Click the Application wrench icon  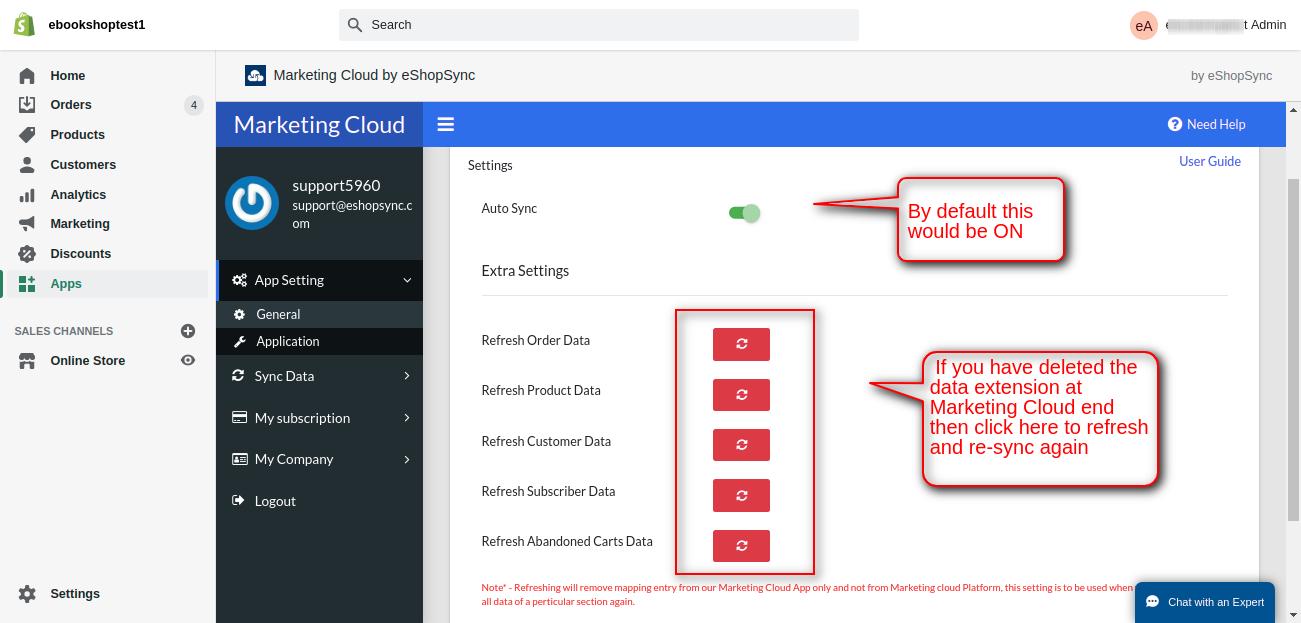pyautogui.click(x=239, y=341)
